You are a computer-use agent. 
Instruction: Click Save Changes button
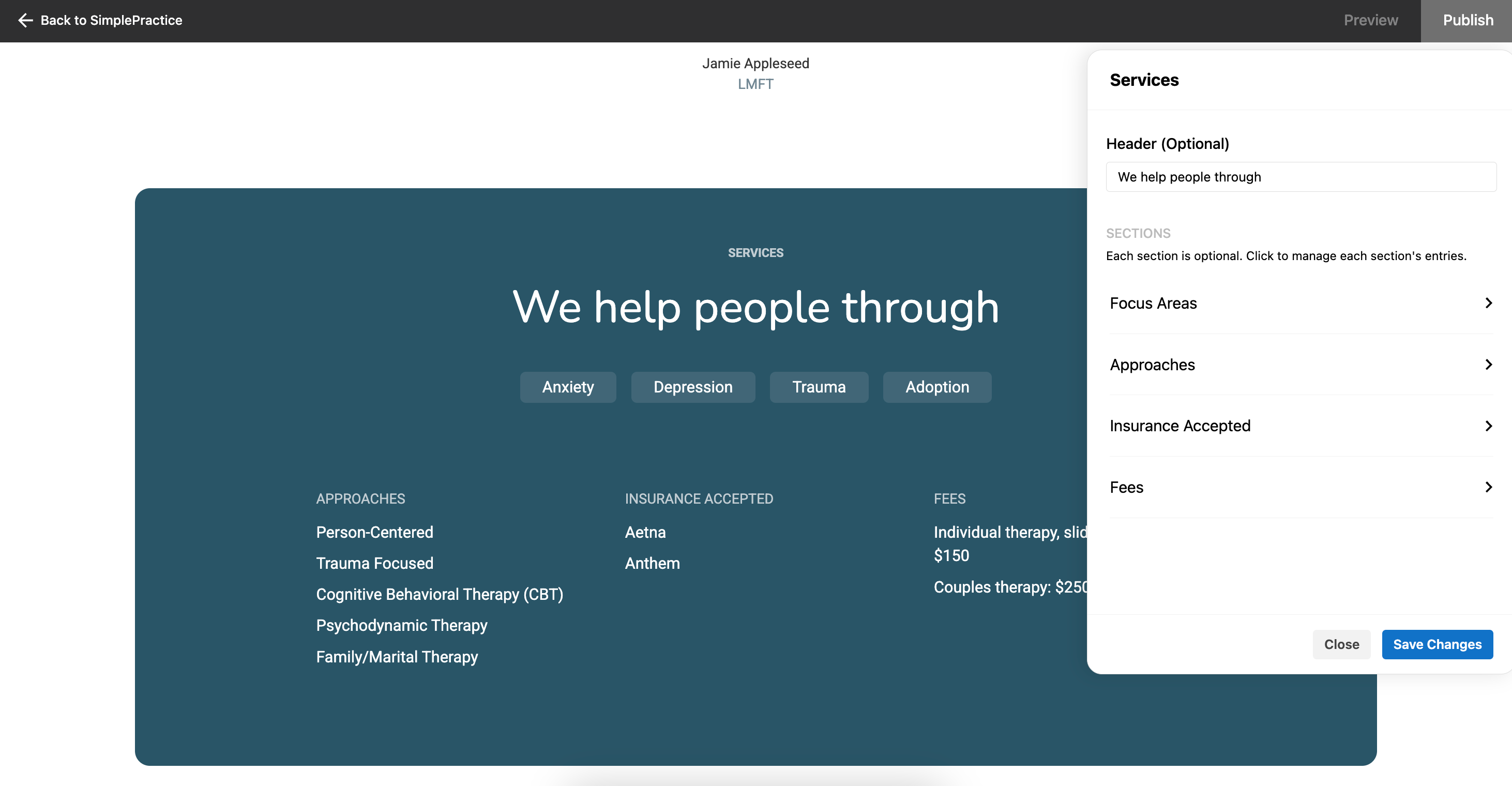click(x=1437, y=644)
